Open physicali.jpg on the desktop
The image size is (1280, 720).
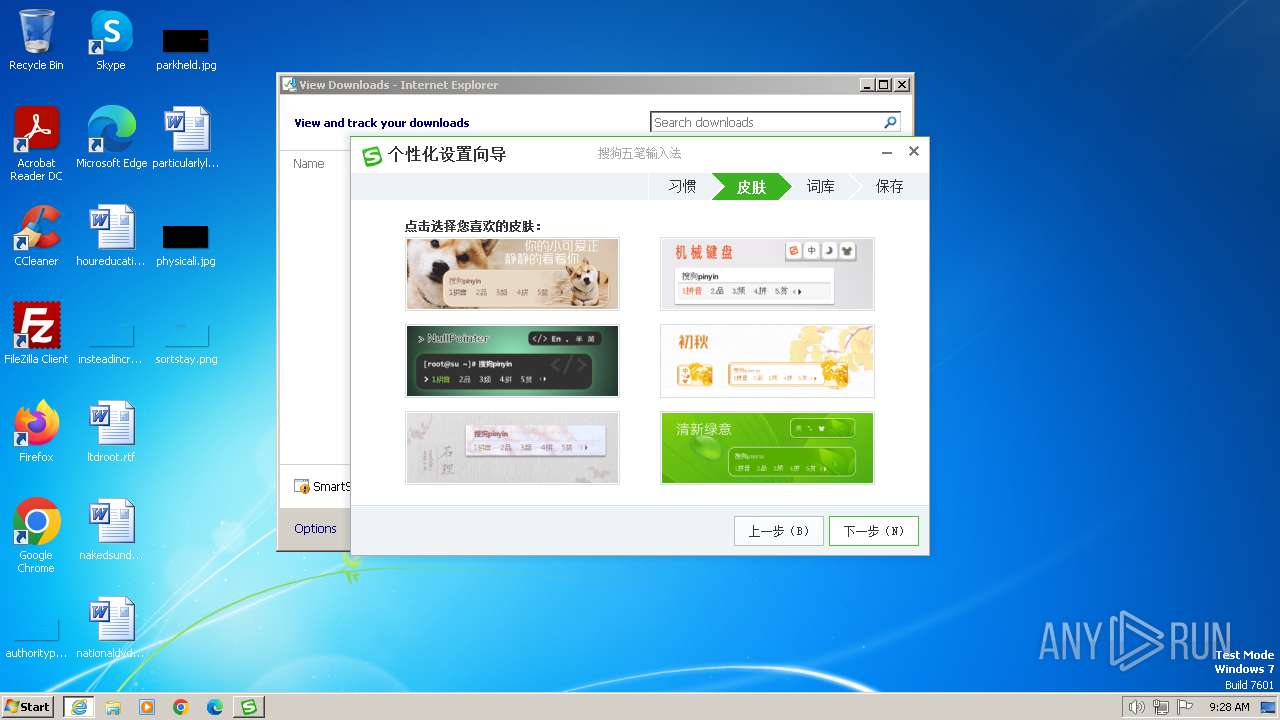point(186,244)
